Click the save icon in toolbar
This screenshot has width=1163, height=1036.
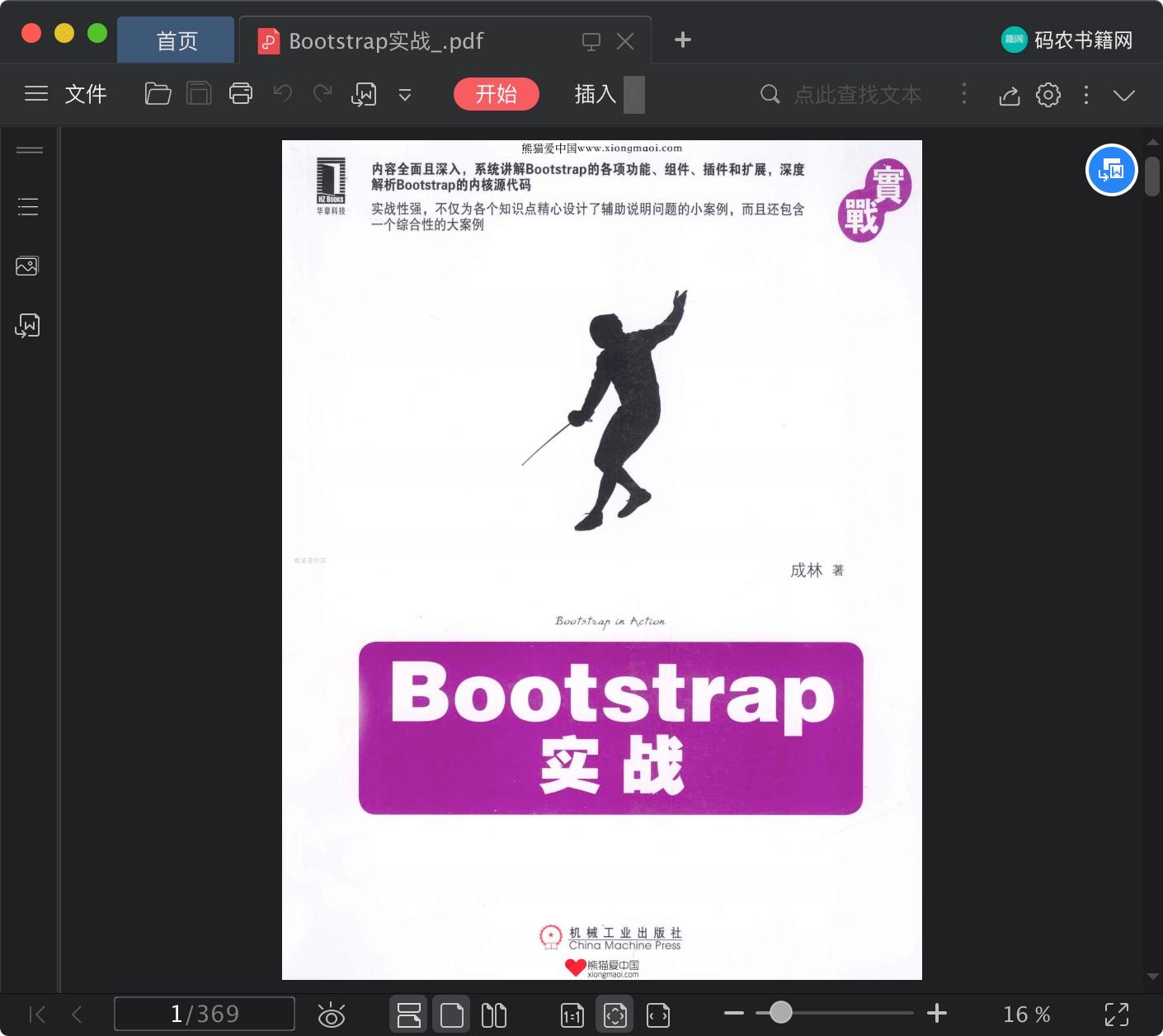pos(199,94)
